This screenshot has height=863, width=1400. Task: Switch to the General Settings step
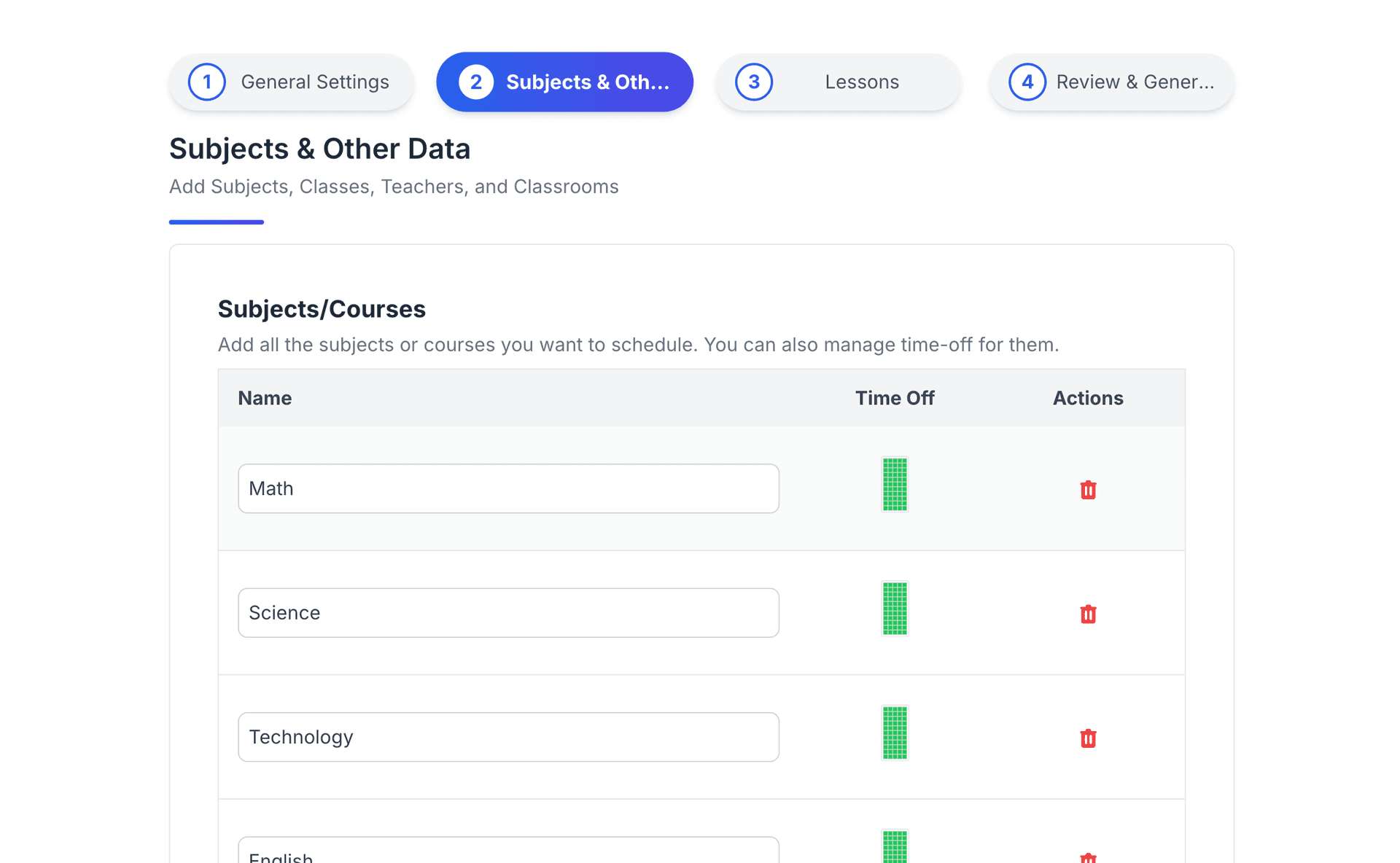(291, 82)
